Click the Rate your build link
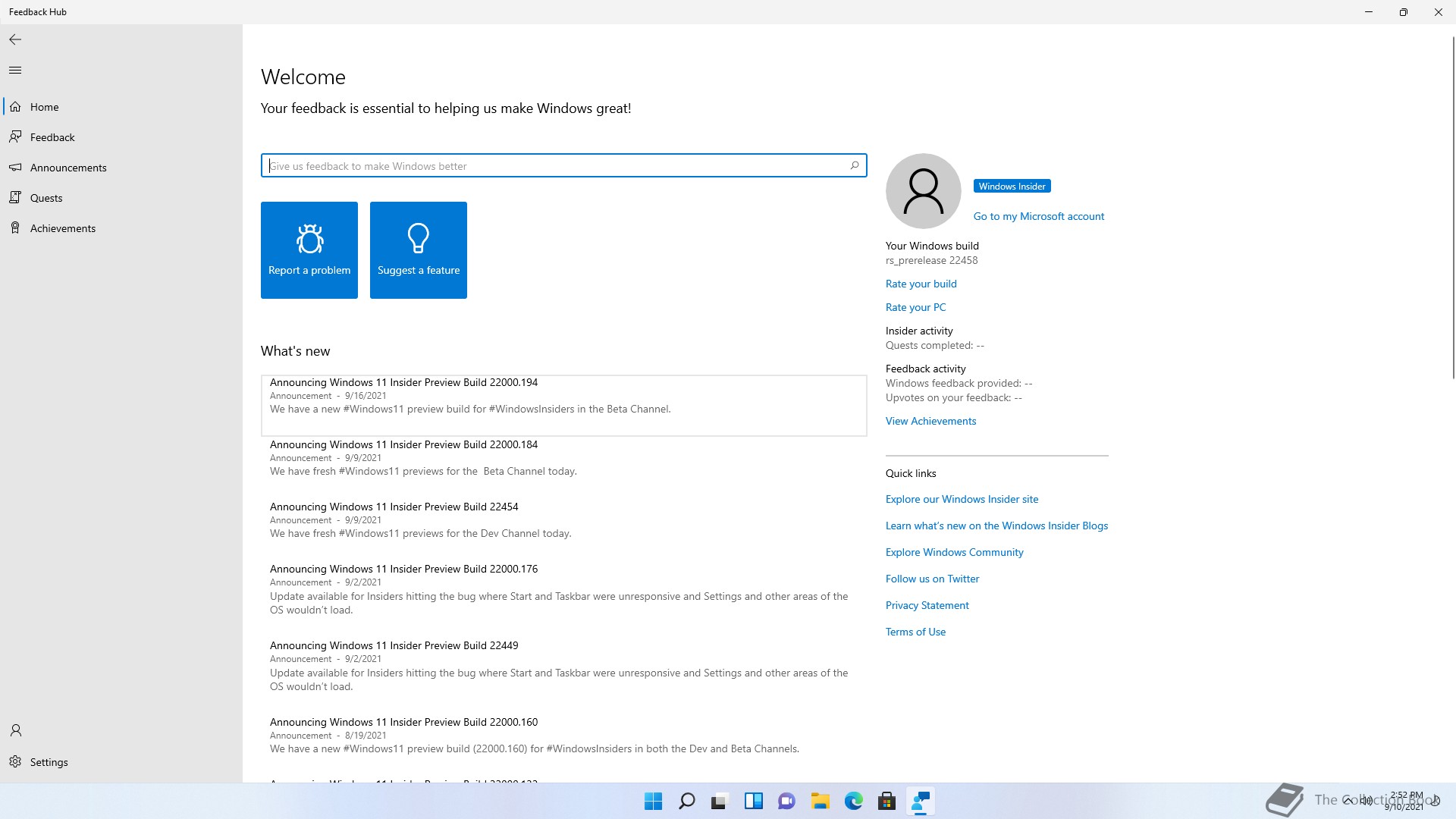 pyautogui.click(x=921, y=284)
